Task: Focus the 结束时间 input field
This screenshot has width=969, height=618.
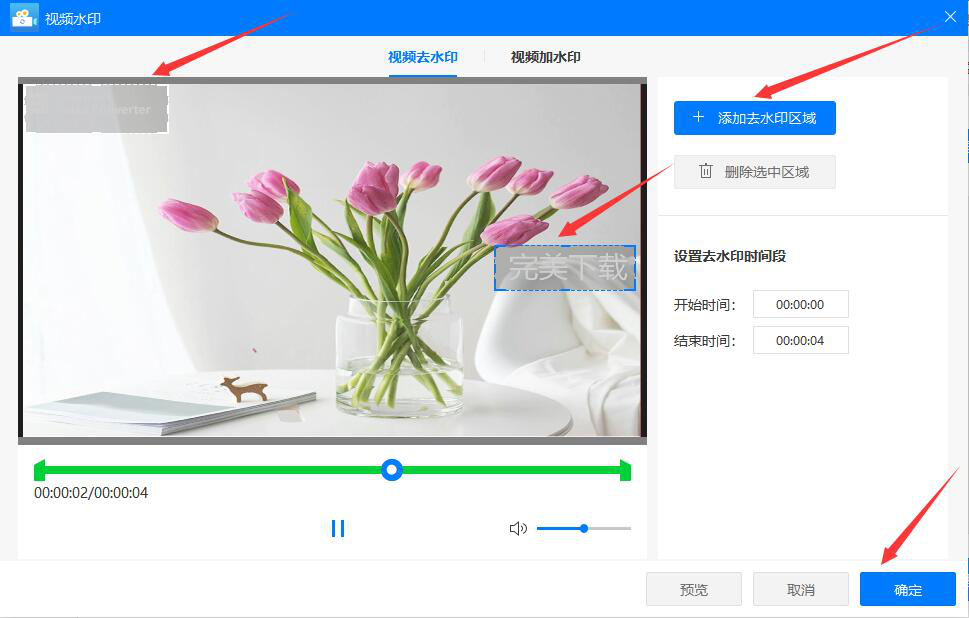Action: pos(800,341)
